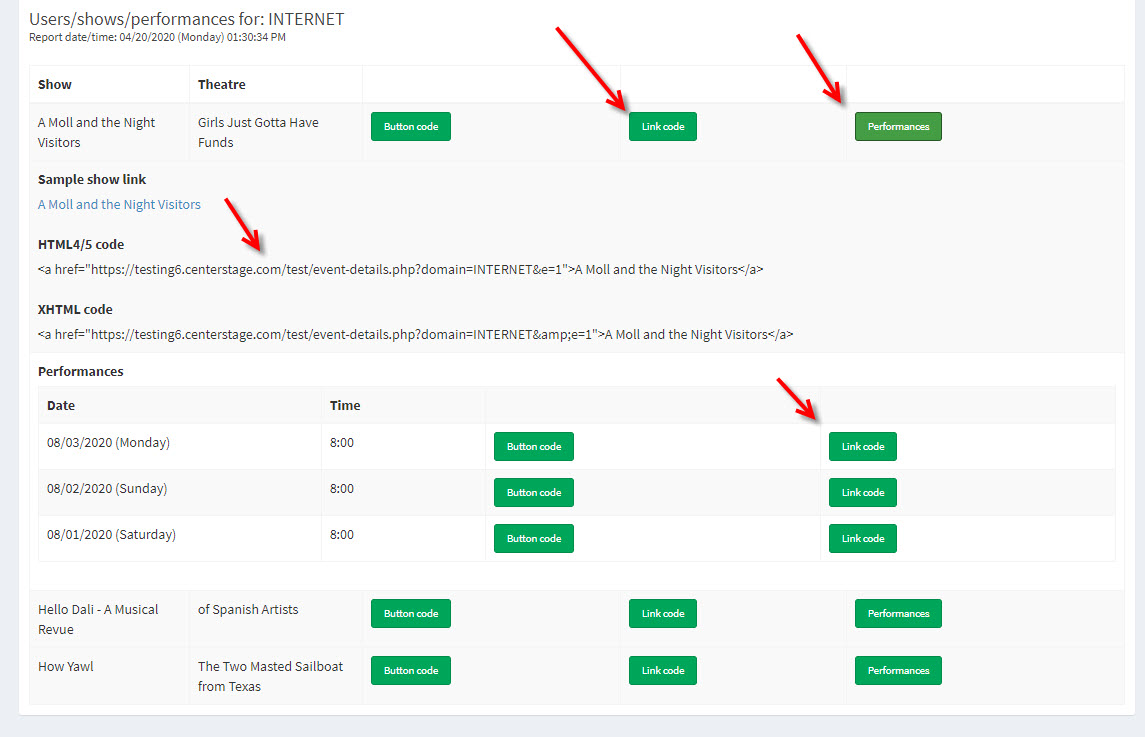Screen dimensions: 1145x737
Task: Click the Users/shows/performances for: INTERNET heading
Action: pyautogui.click(x=186, y=19)
